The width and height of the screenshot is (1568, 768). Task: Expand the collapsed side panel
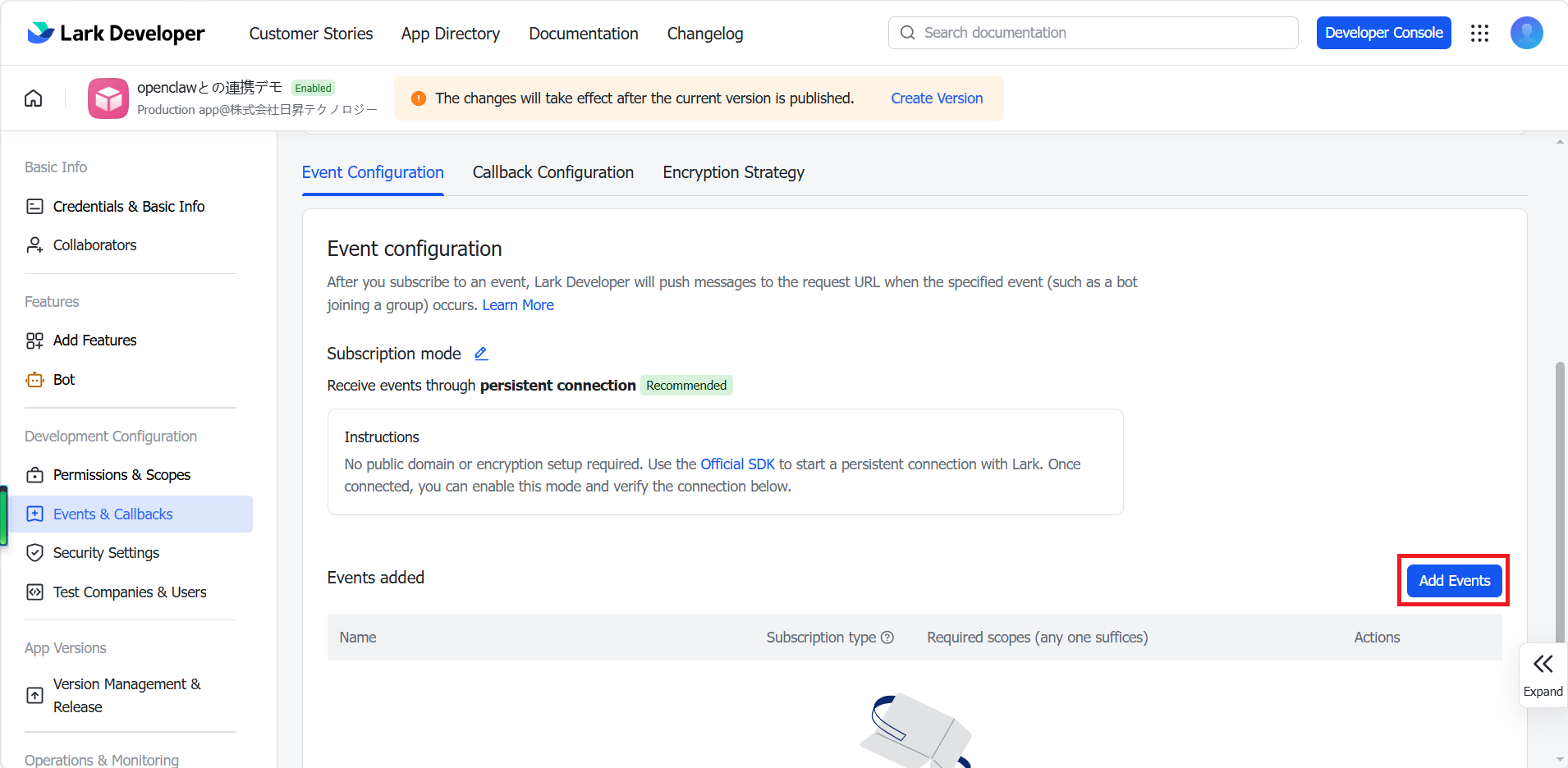[x=1543, y=675]
